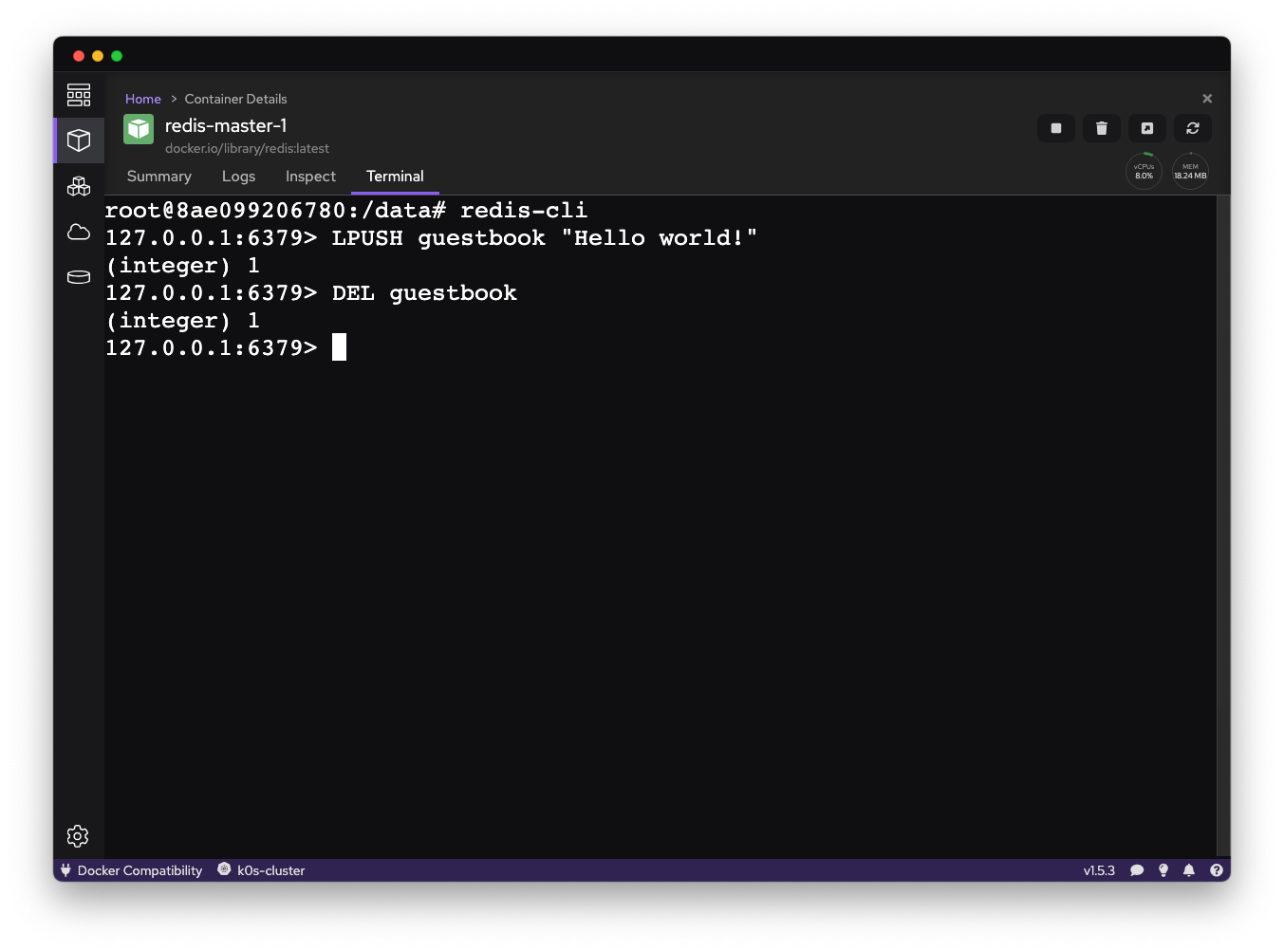This screenshot has width=1284, height=952.
Task: Select the Terminal tab
Action: [395, 177]
